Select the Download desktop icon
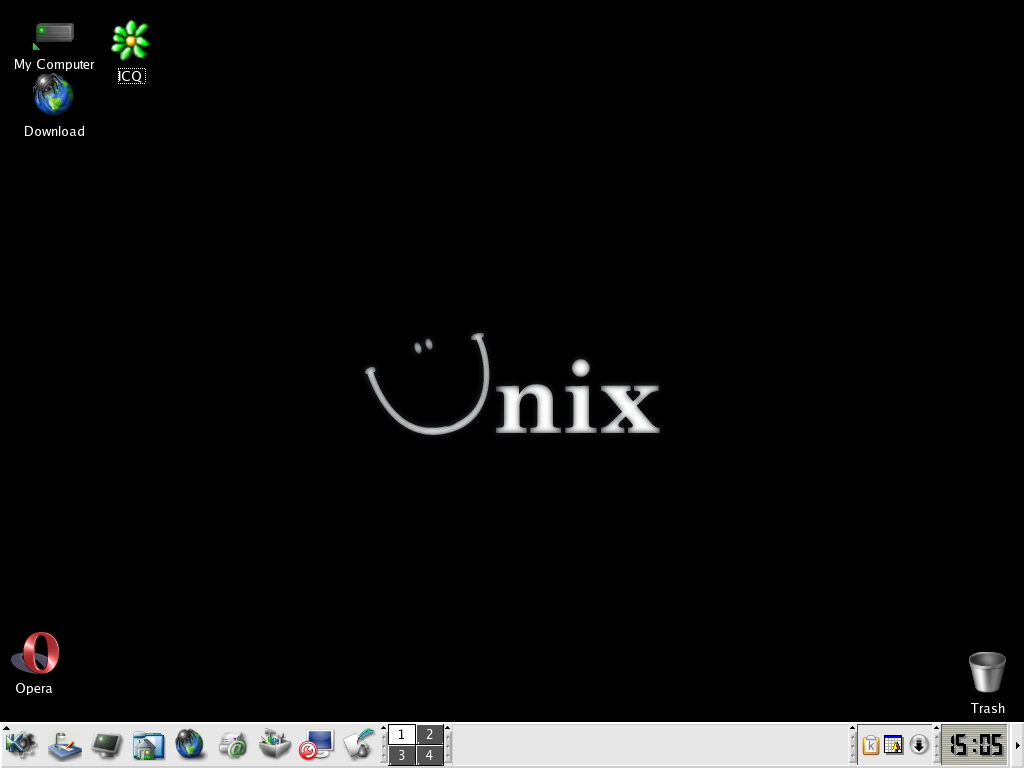The height and width of the screenshot is (768, 1024). [x=54, y=106]
